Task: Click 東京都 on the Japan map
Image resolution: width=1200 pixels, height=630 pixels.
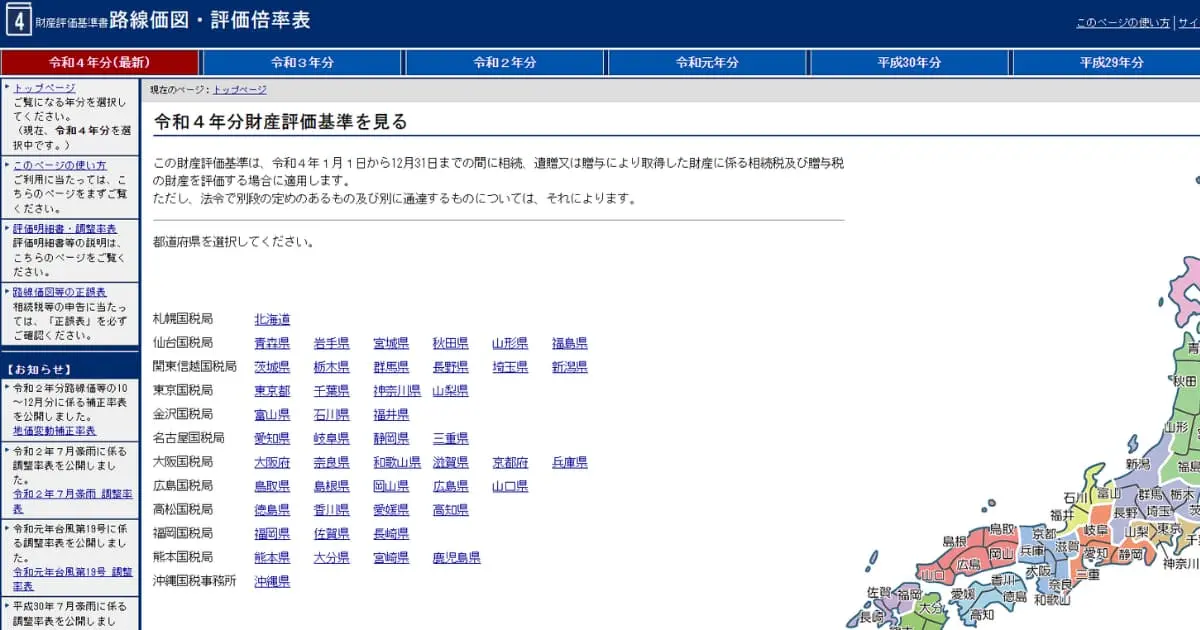Action: point(1168,528)
